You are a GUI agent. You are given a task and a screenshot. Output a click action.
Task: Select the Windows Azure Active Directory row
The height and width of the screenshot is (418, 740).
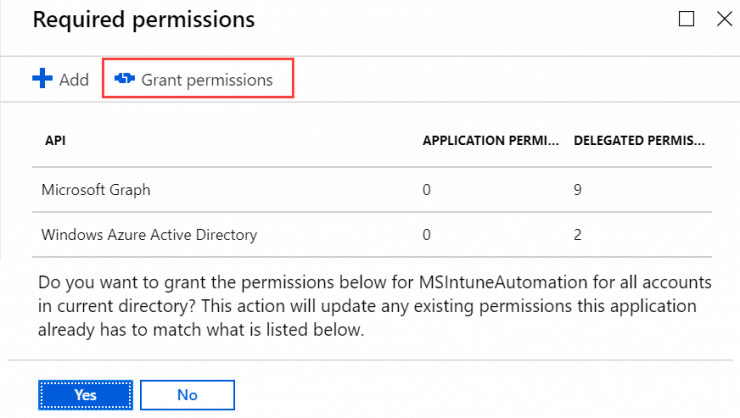tap(149, 235)
